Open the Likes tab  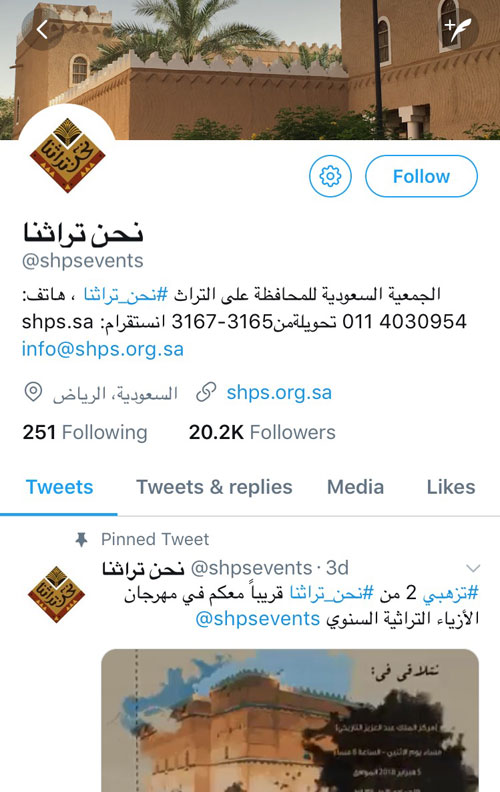[x=451, y=487]
